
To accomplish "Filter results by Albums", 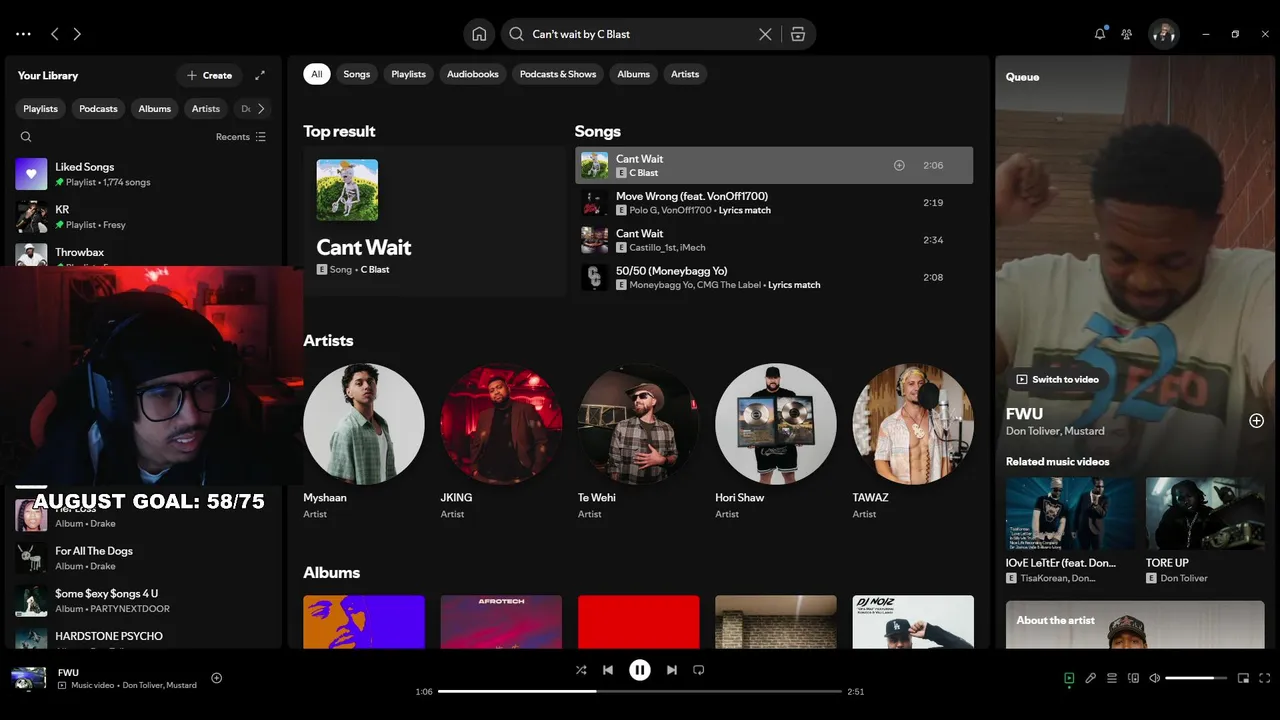I will click(633, 74).
